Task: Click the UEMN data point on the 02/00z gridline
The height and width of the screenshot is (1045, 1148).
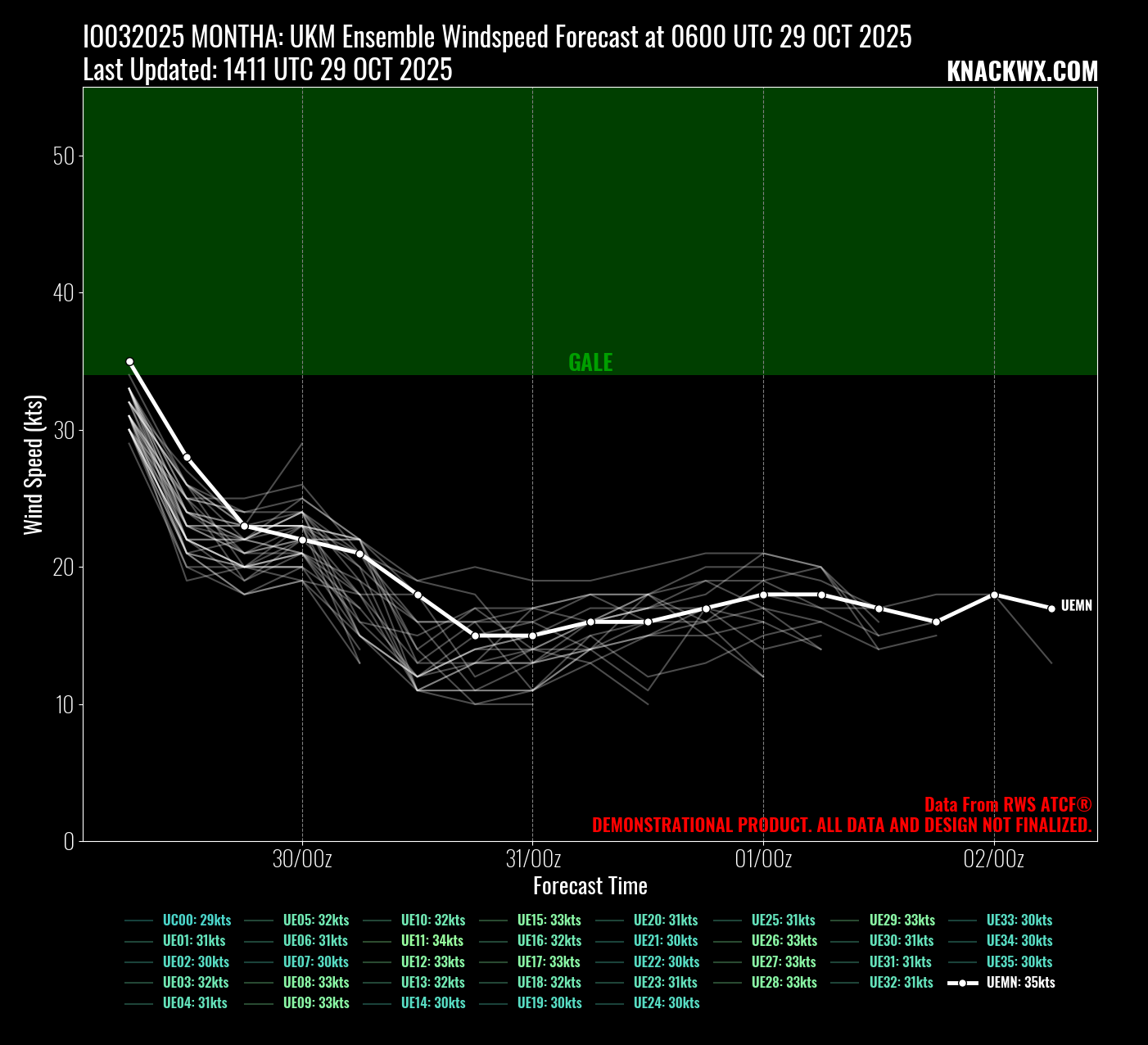Action: tap(994, 595)
